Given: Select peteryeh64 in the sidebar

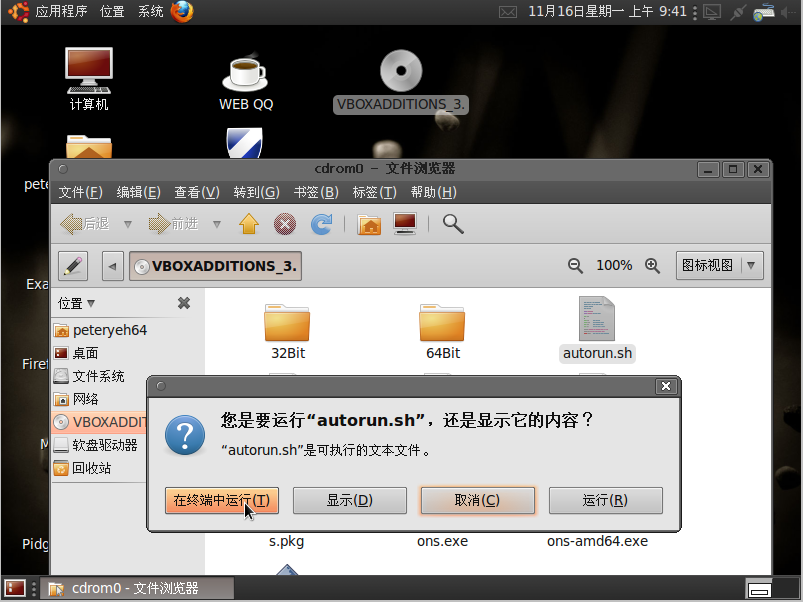Looking at the screenshot, I should click(100, 330).
